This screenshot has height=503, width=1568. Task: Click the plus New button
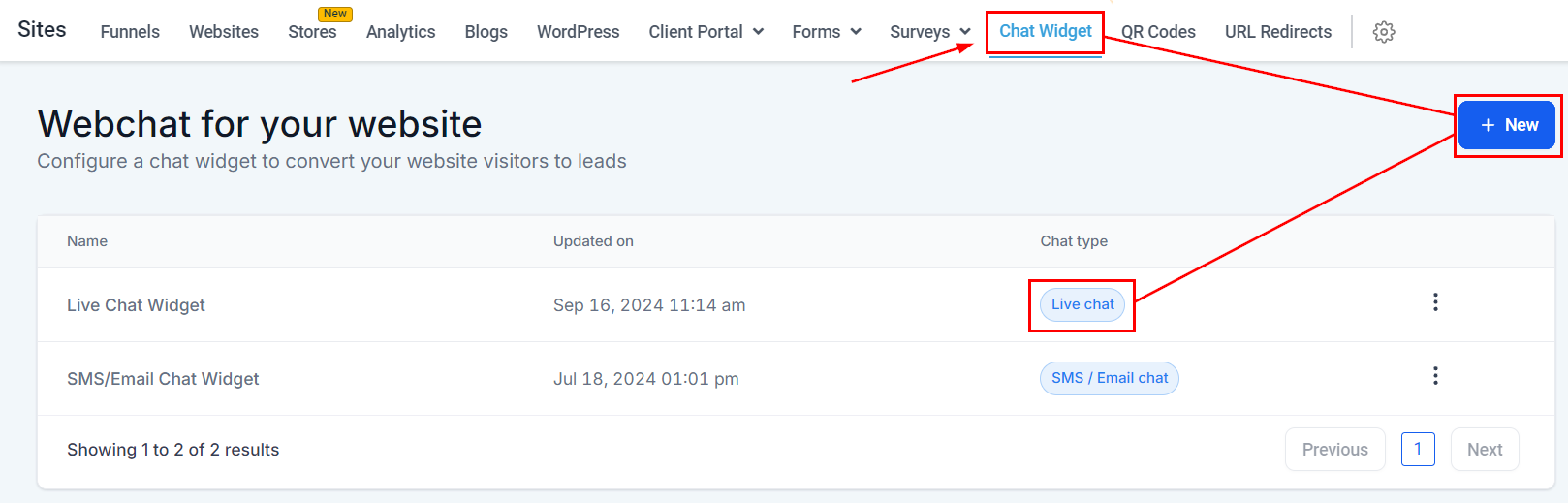click(1507, 125)
